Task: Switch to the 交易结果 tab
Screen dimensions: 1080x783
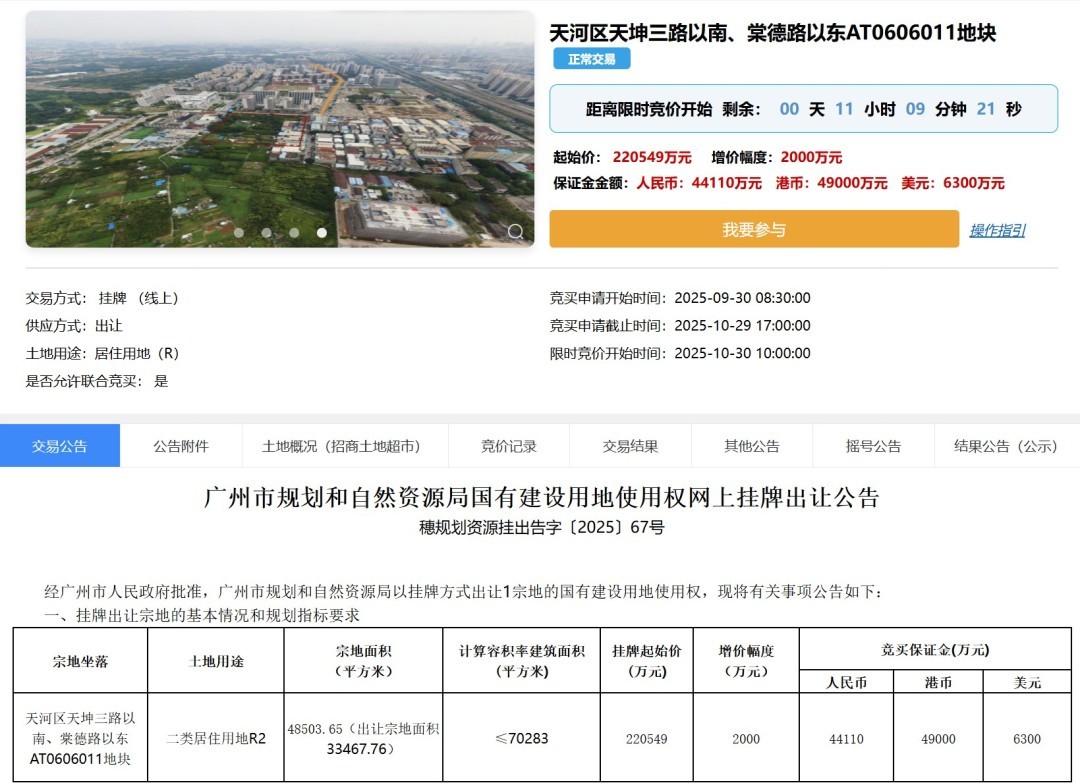Action: coord(630,446)
